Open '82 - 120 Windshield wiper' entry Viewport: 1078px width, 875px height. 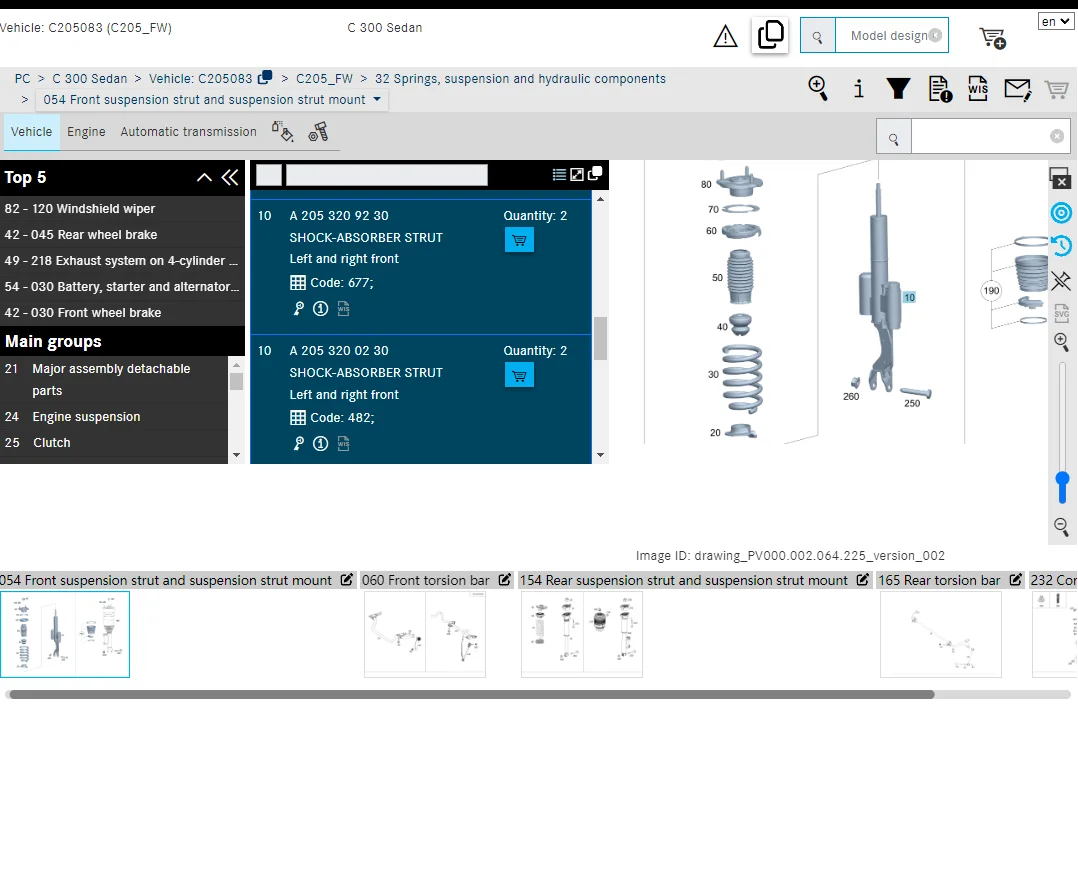pos(122,208)
